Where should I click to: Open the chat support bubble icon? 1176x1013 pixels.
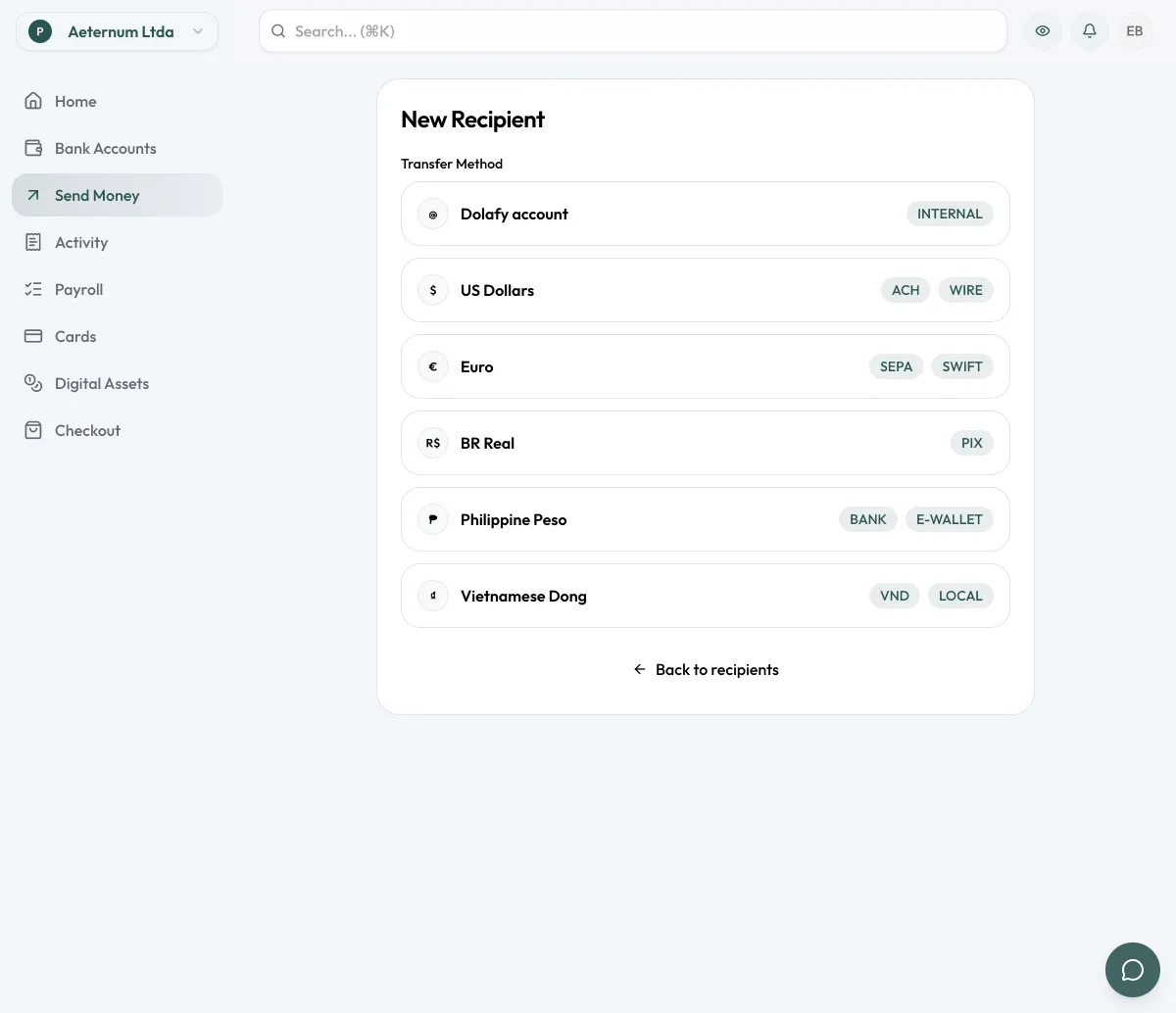pyautogui.click(x=1133, y=970)
